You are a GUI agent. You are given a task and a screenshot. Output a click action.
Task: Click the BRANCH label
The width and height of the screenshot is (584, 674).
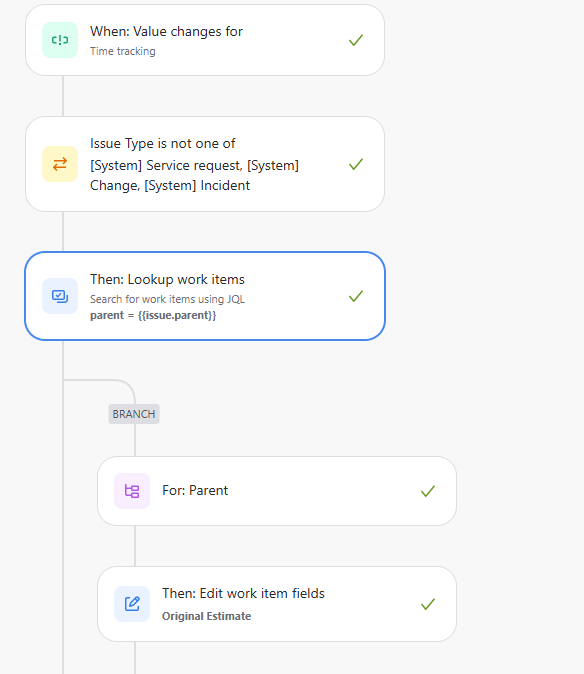[134, 414]
